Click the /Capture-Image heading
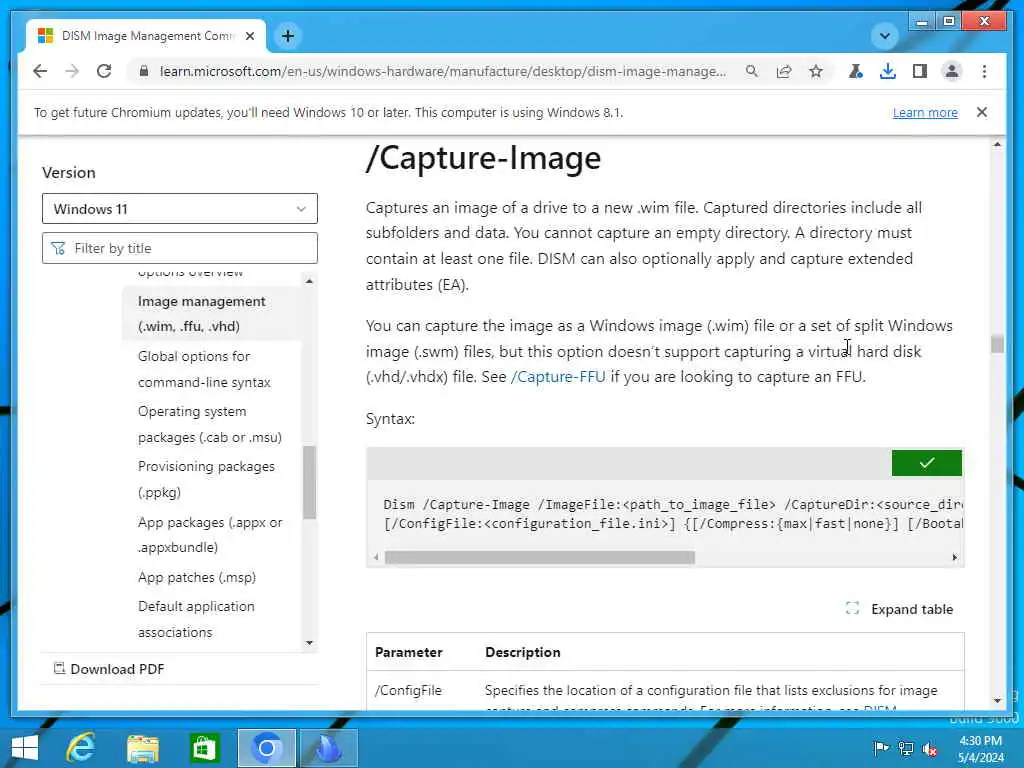The height and width of the screenshot is (768, 1024). (x=483, y=158)
